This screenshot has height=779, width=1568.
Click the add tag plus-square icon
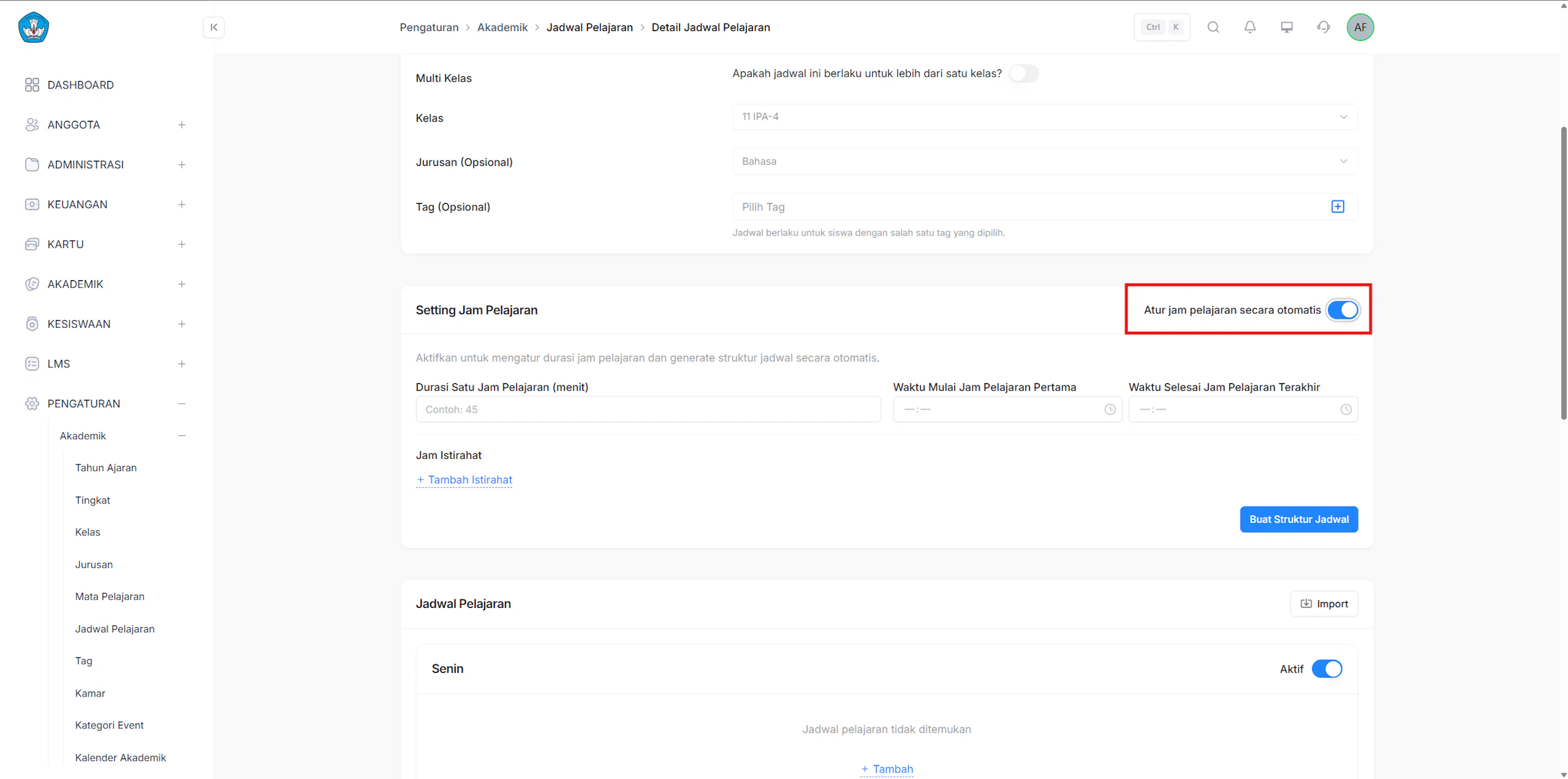(1337, 206)
